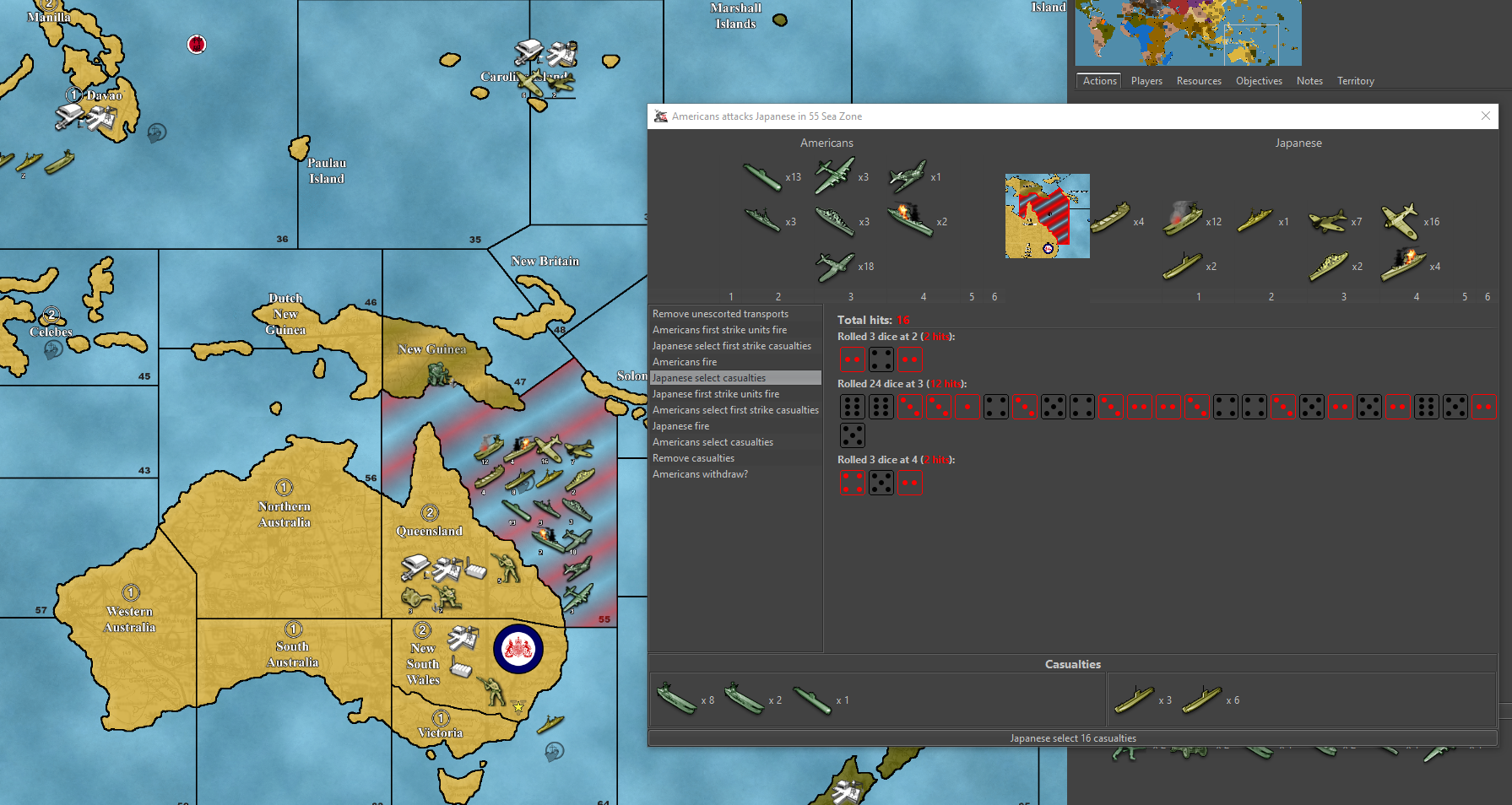This screenshot has width=1512, height=805.
Task: Click the American heavy bomber x3 icon
Action: point(834,176)
